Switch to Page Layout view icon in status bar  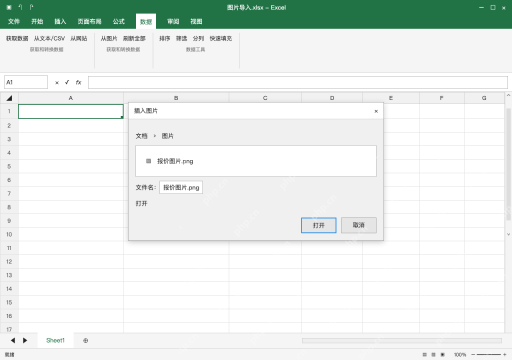[434, 355]
